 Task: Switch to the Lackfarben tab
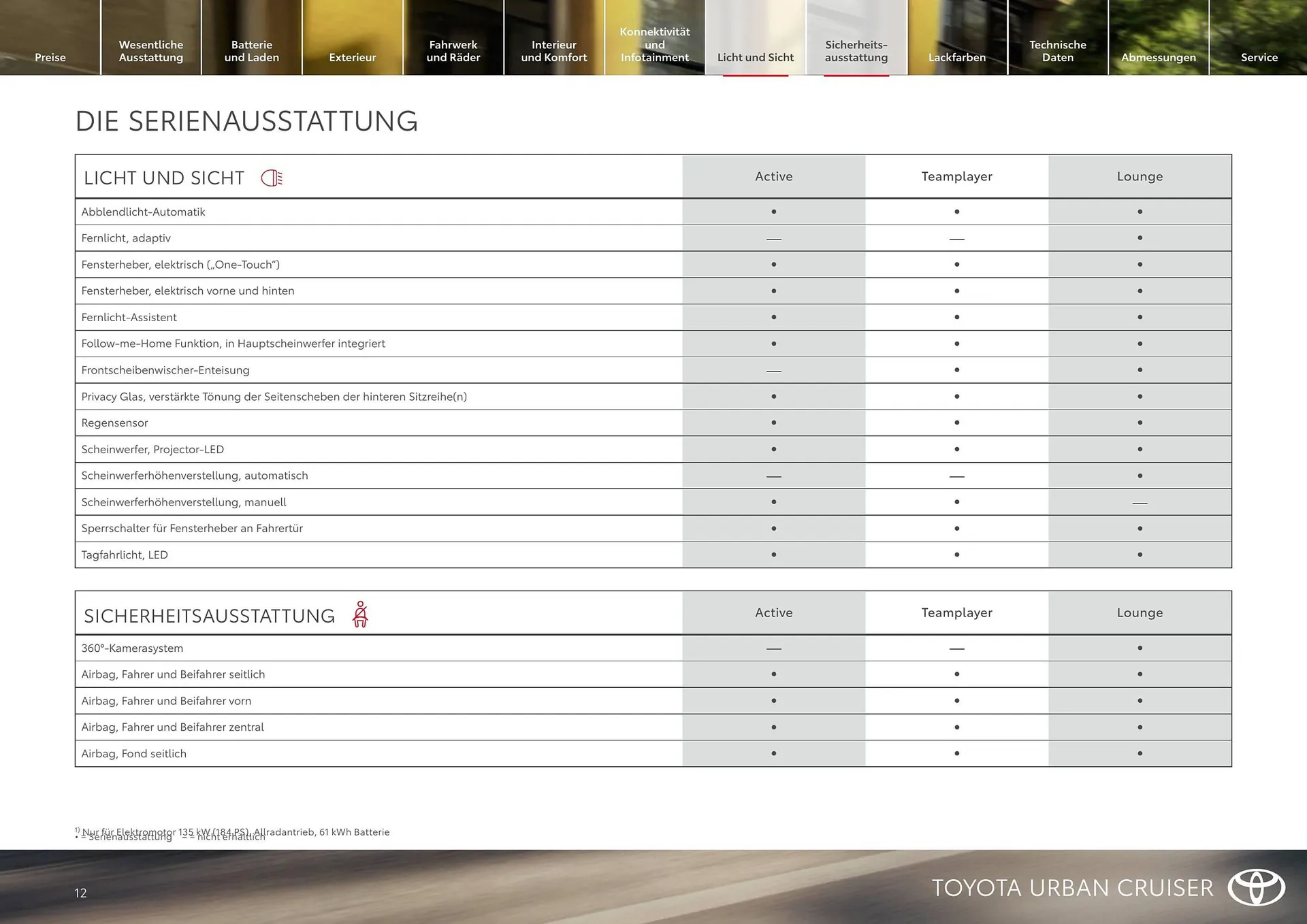click(x=956, y=57)
